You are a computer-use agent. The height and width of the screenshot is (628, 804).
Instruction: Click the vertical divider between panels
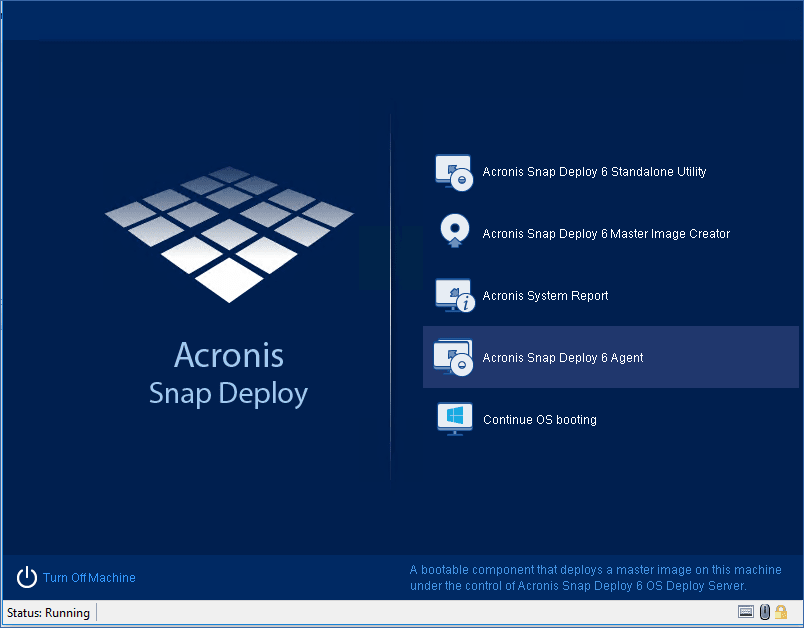[390, 300]
